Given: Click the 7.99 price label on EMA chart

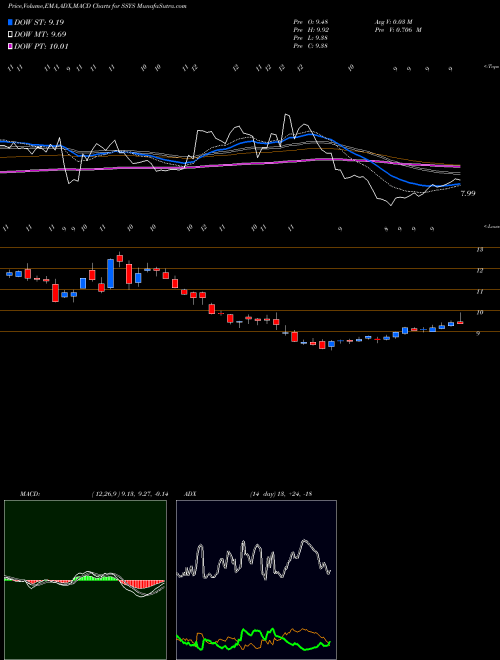Looking at the screenshot, I should (x=468, y=194).
